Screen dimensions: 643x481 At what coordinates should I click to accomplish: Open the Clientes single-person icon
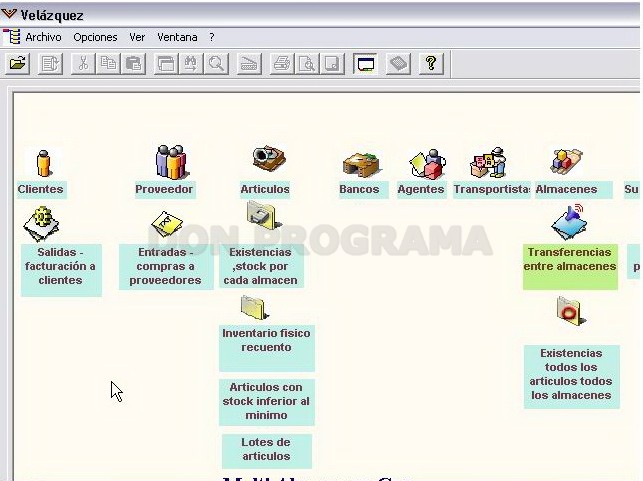[43, 163]
